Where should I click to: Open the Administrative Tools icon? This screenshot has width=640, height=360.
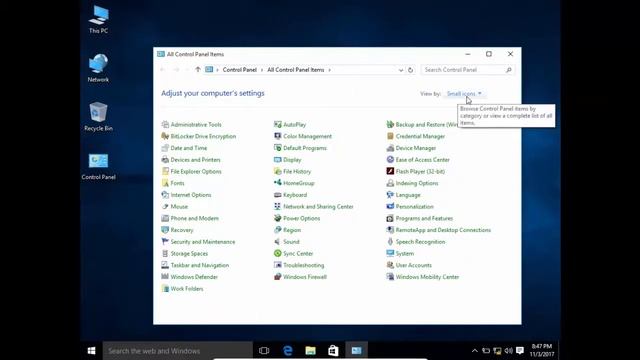(x=165, y=124)
